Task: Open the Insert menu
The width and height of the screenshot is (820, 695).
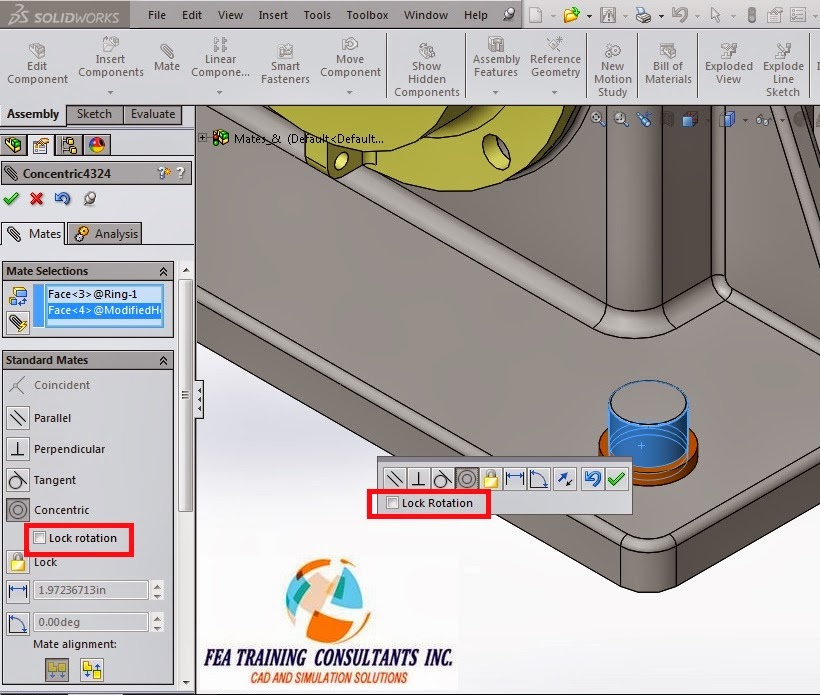Action: pos(272,15)
